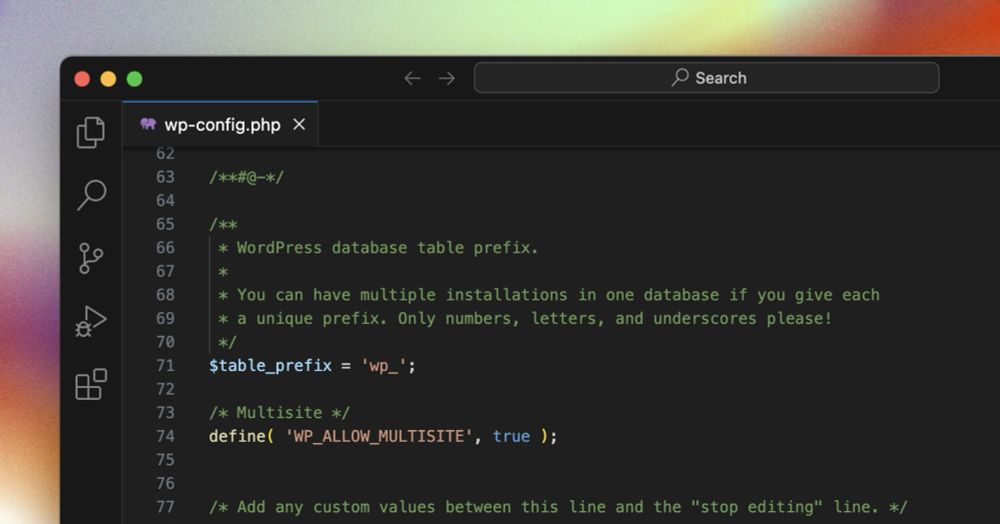Click the /** comment opener on line 65
1000x524 pixels.
(223, 224)
